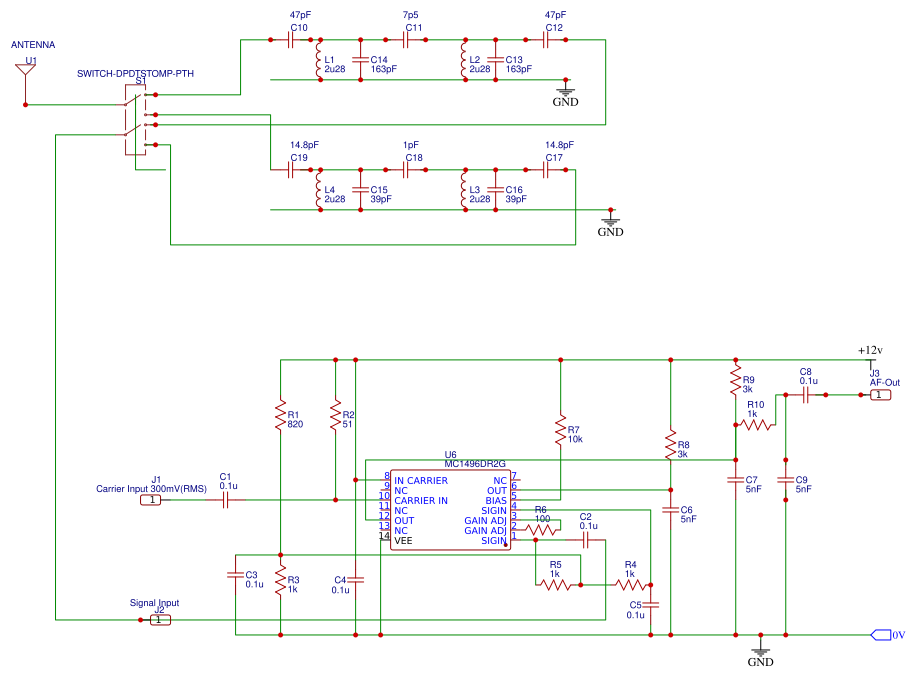Click inductor L2 coil symbol
The width and height of the screenshot is (917, 679).
tap(464, 59)
